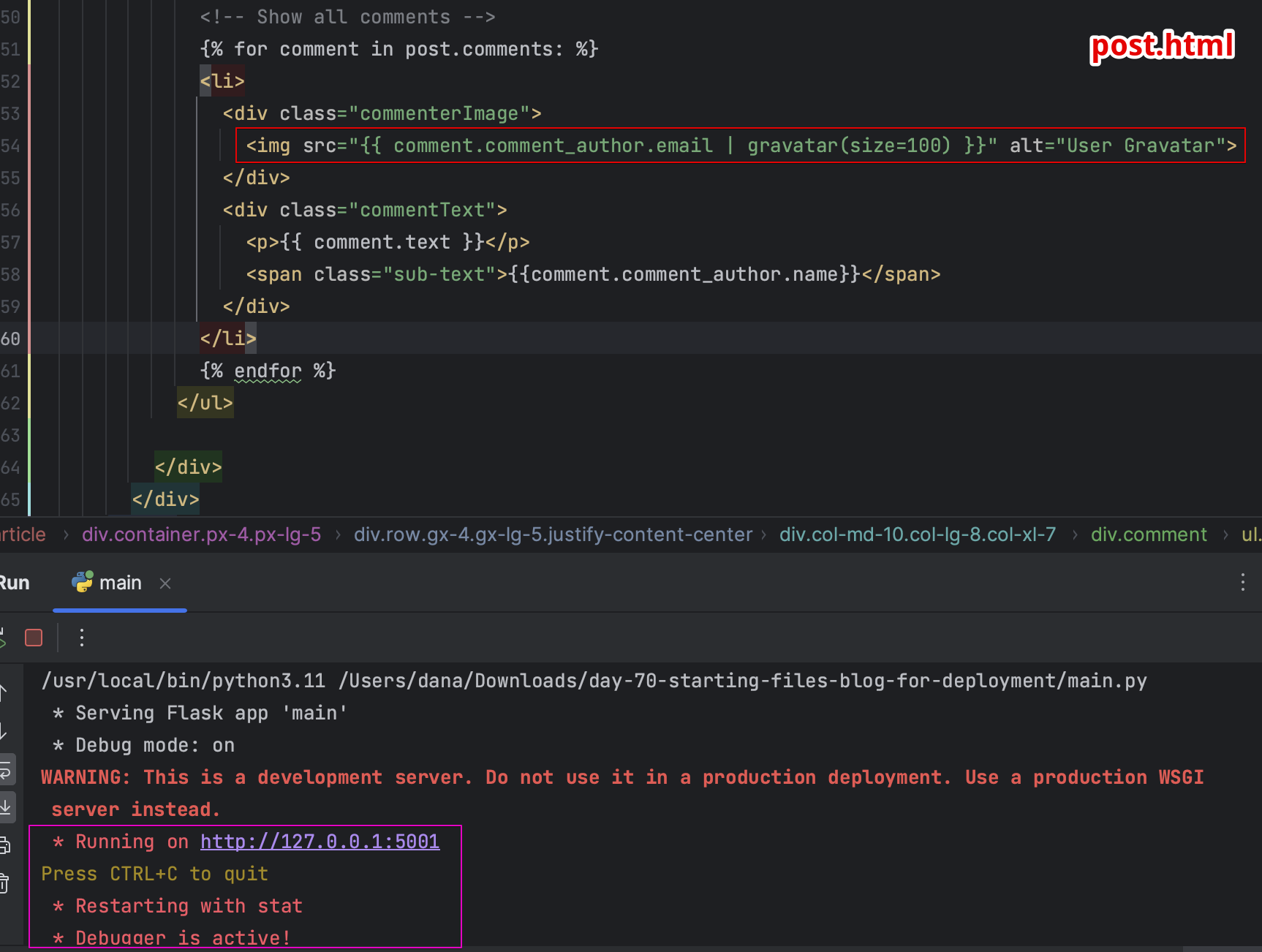Screen dimensions: 1262x952
Task: Click the div class="commenterImage" line
Action: pos(382,113)
